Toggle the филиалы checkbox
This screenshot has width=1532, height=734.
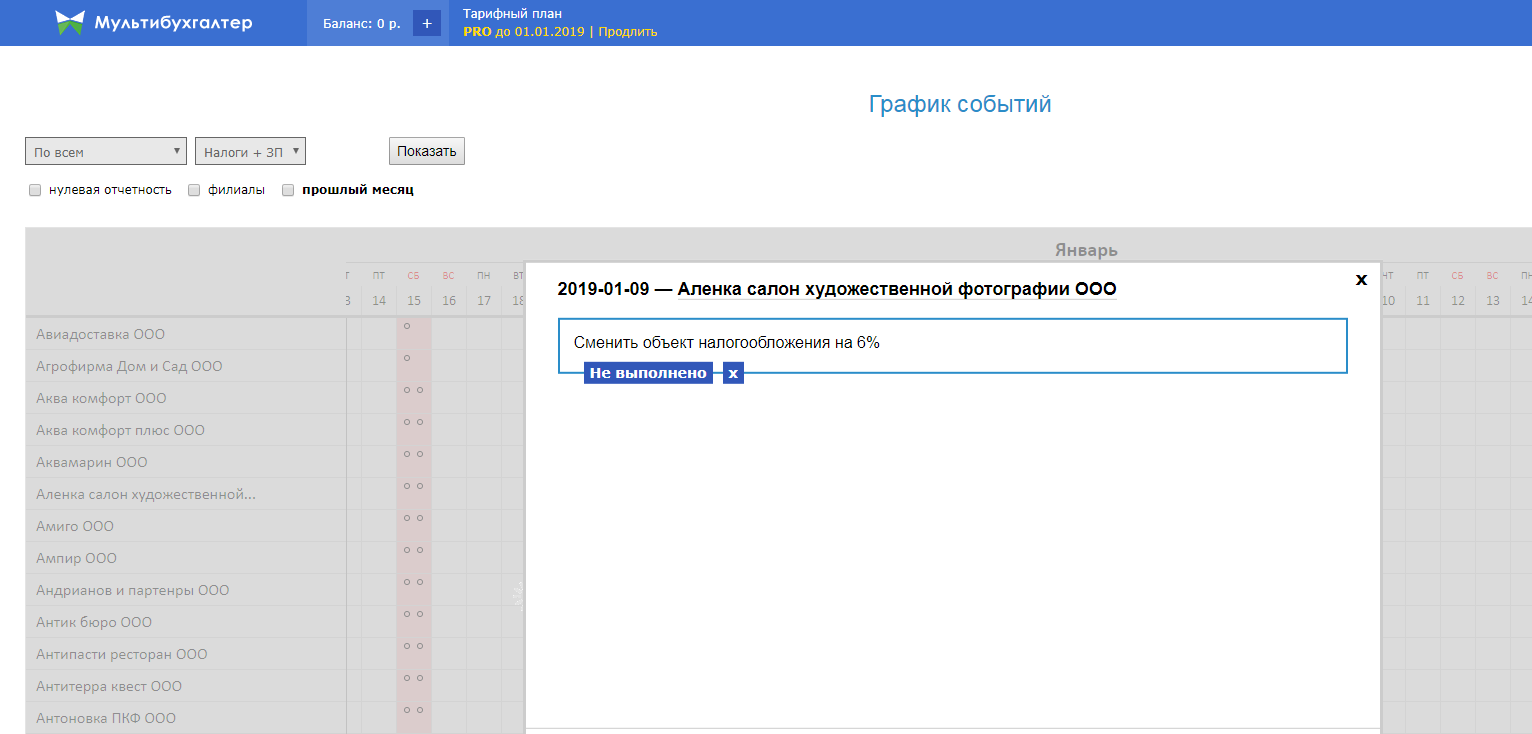point(194,190)
